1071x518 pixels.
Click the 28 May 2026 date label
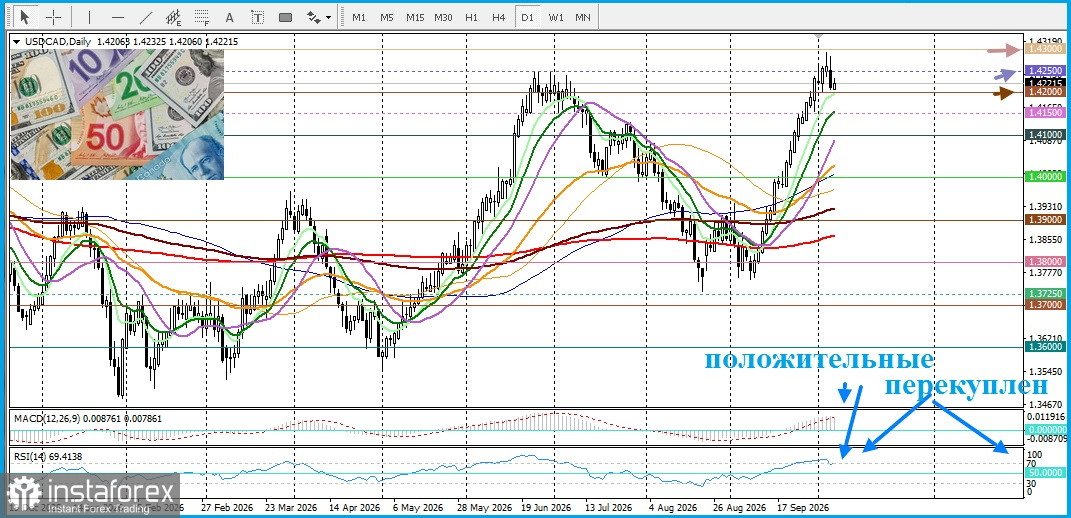pos(485,508)
